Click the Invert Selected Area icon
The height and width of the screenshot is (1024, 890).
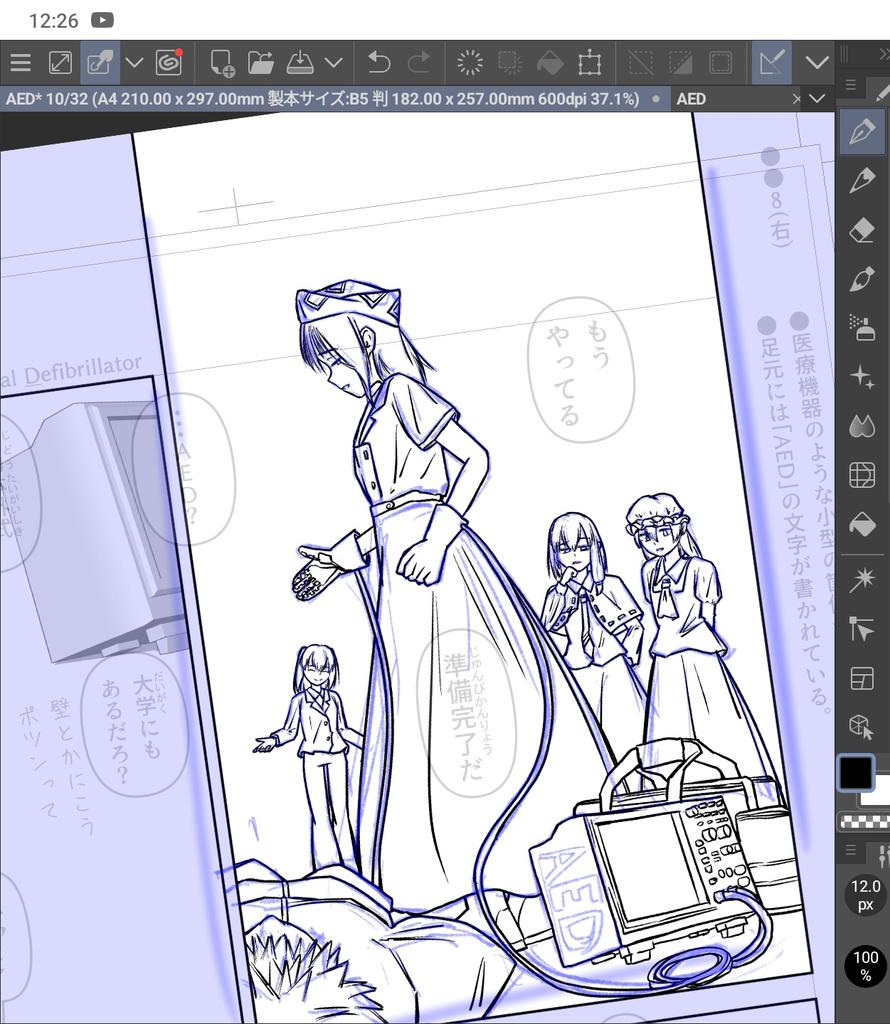680,63
